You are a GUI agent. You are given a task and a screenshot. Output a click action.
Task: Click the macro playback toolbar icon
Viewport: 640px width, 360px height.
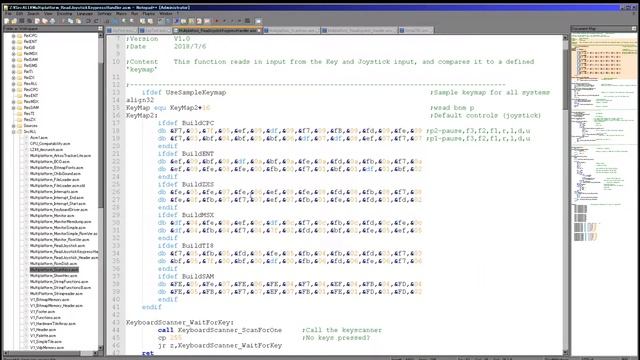pos(232,21)
